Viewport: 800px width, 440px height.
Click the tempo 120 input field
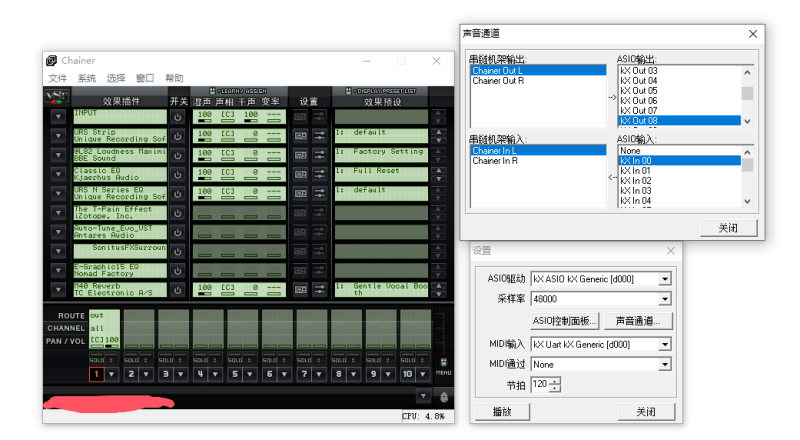click(x=541, y=384)
